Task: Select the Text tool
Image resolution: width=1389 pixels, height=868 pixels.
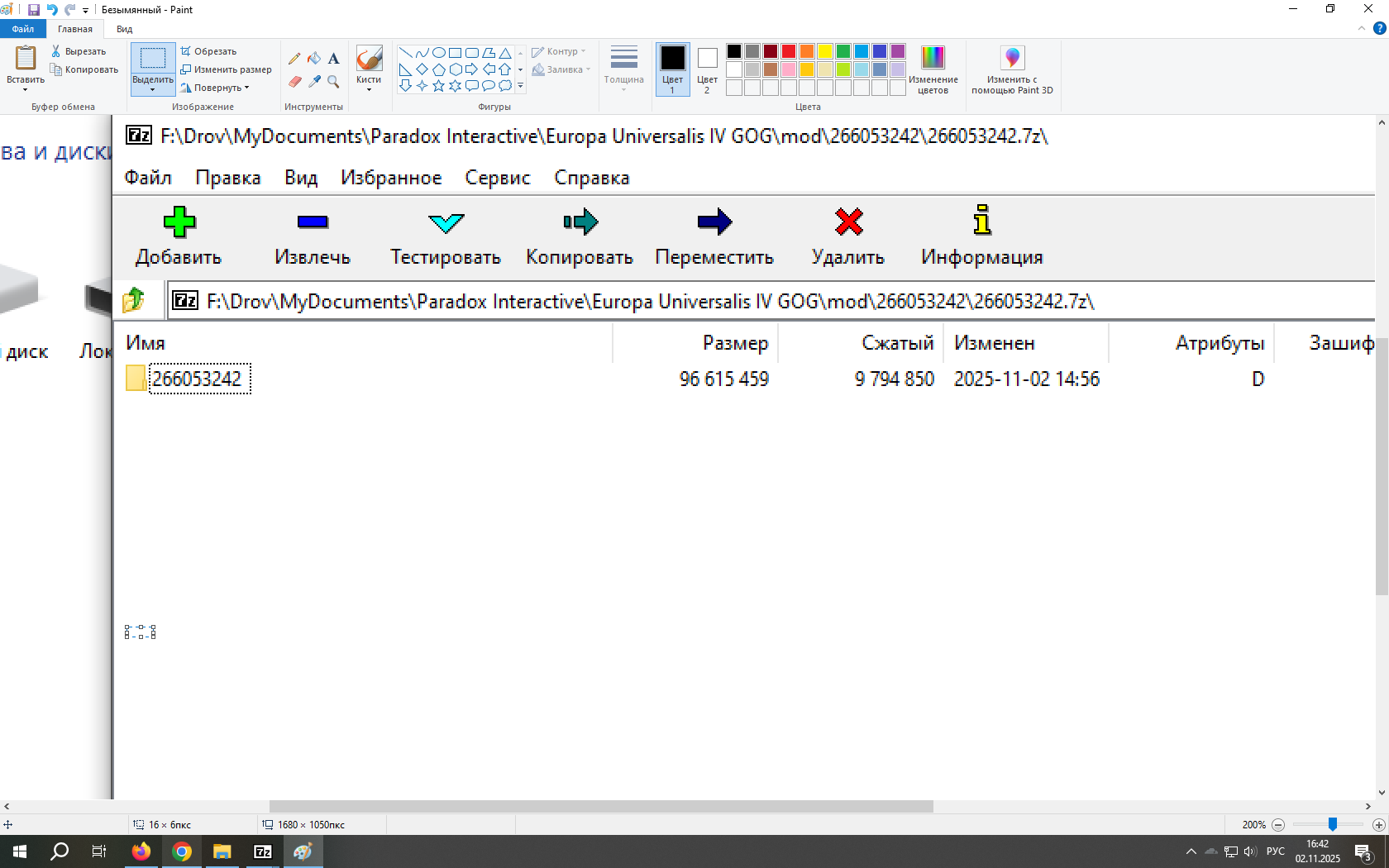Action: point(333,59)
